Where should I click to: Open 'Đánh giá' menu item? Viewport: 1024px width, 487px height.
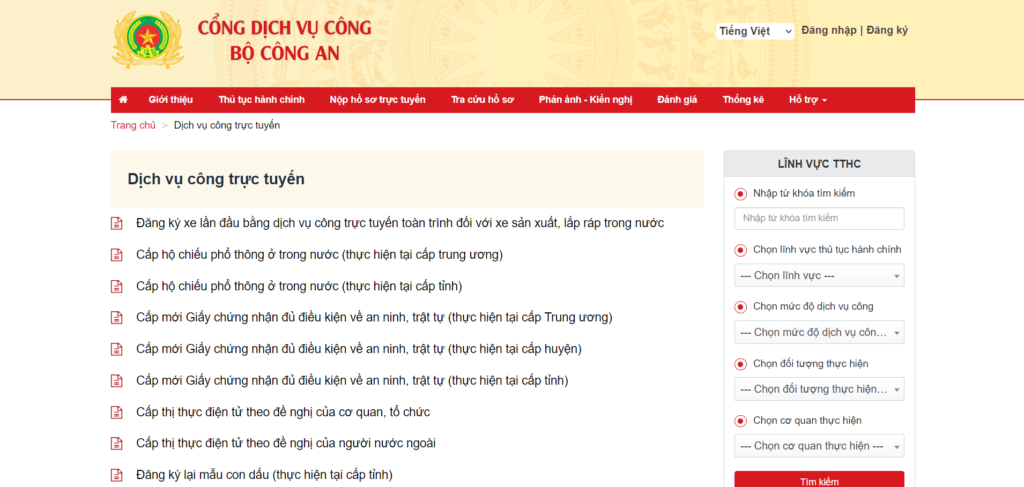click(x=677, y=100)
